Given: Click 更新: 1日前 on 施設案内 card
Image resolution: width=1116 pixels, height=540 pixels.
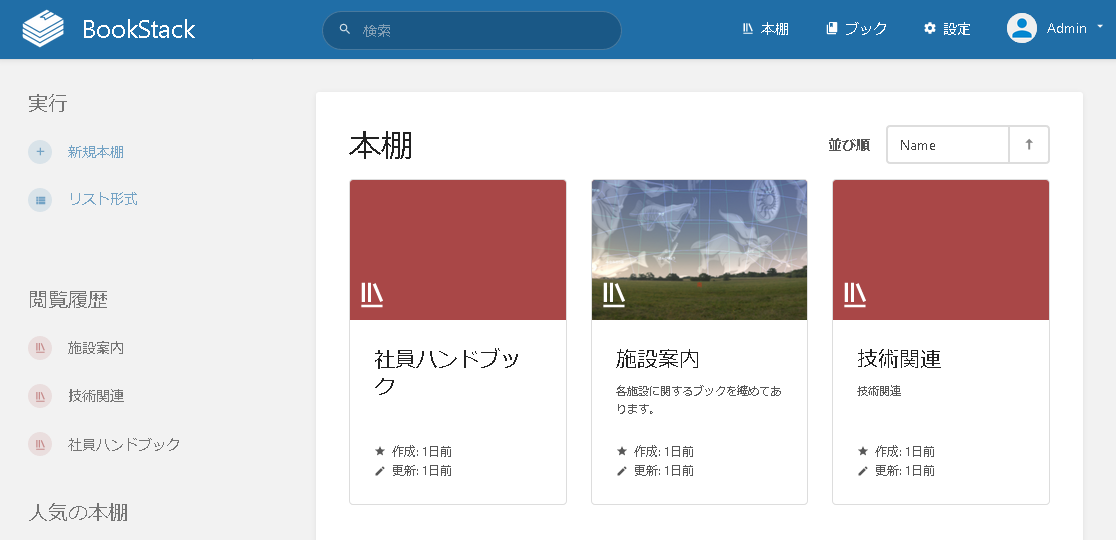Looking at the screenshot, I should pos(663,471).
